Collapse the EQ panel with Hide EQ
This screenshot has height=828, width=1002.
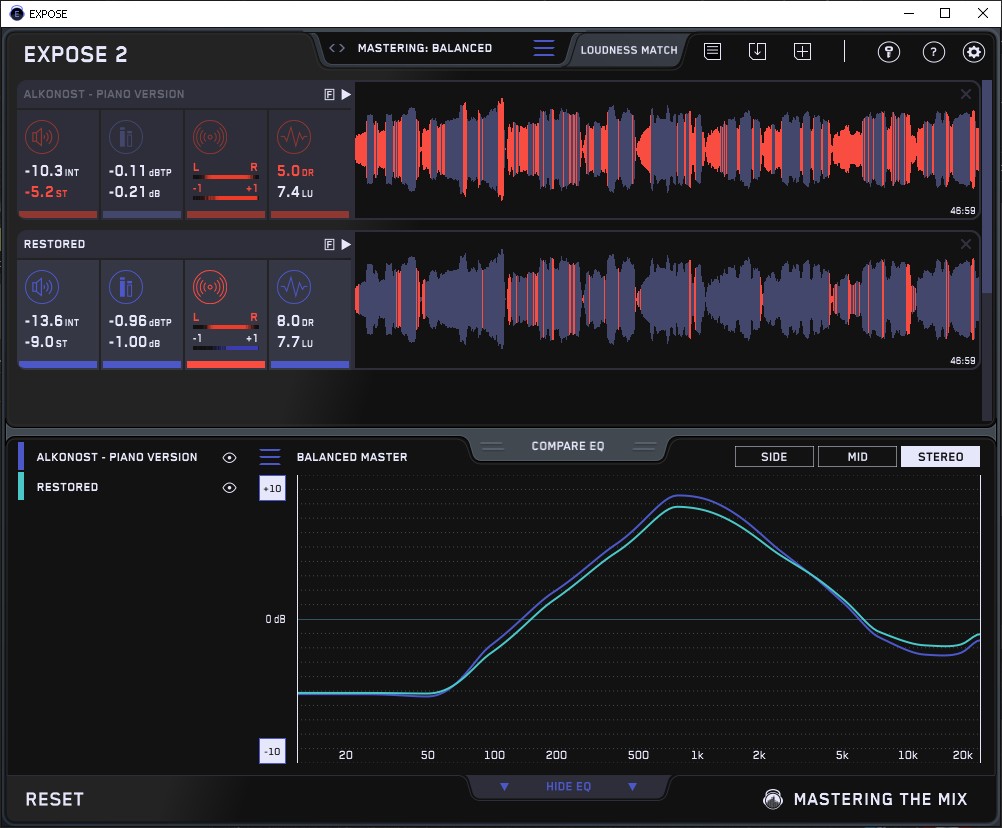568,787
